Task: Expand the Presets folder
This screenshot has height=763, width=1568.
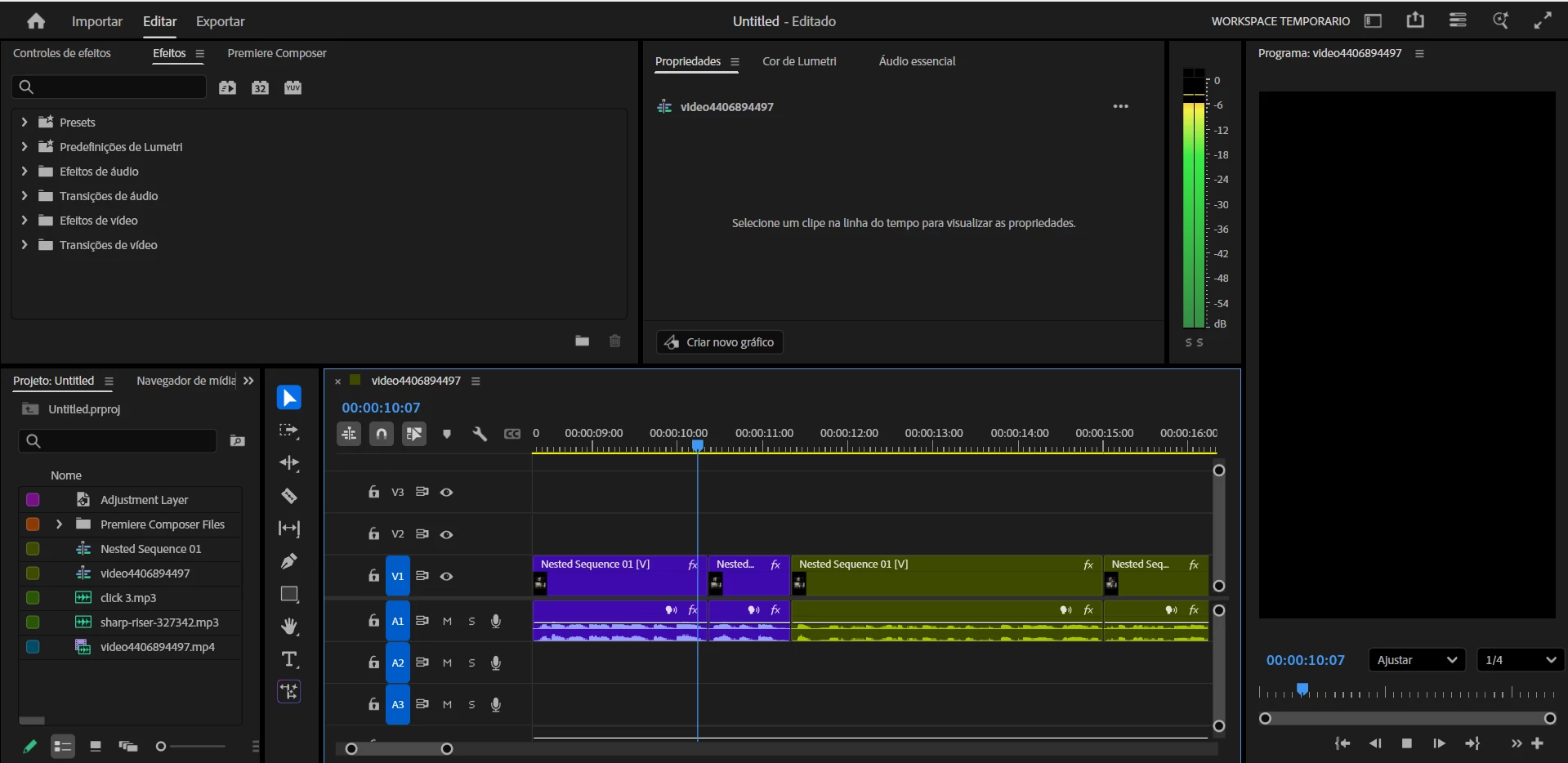Action: coord(25,122)
